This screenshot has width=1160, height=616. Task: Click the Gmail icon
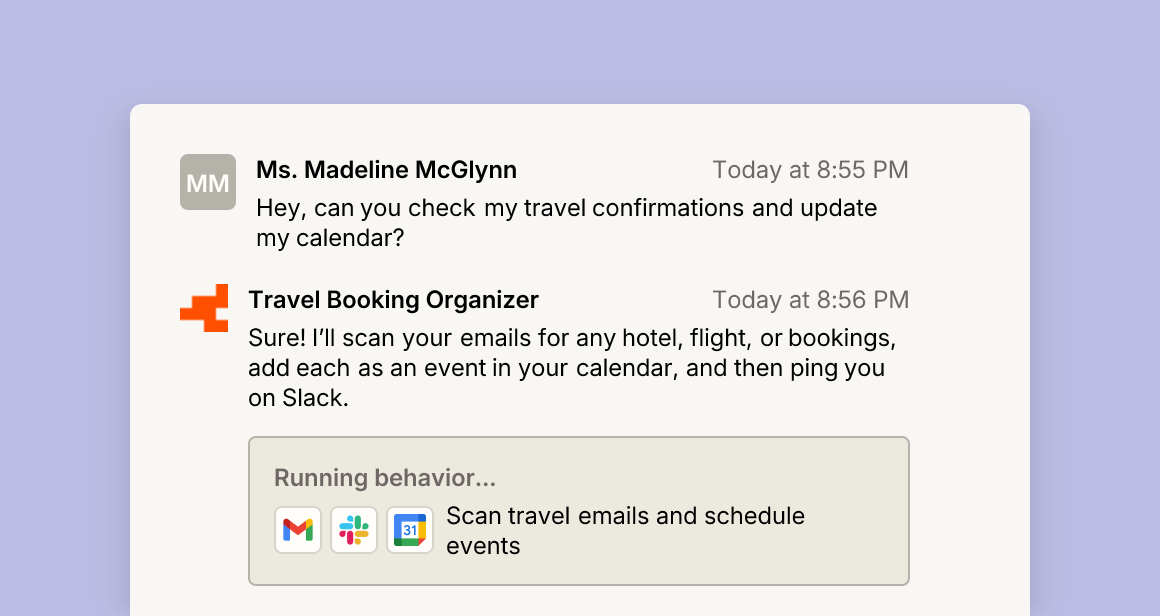tap(298, 530)
